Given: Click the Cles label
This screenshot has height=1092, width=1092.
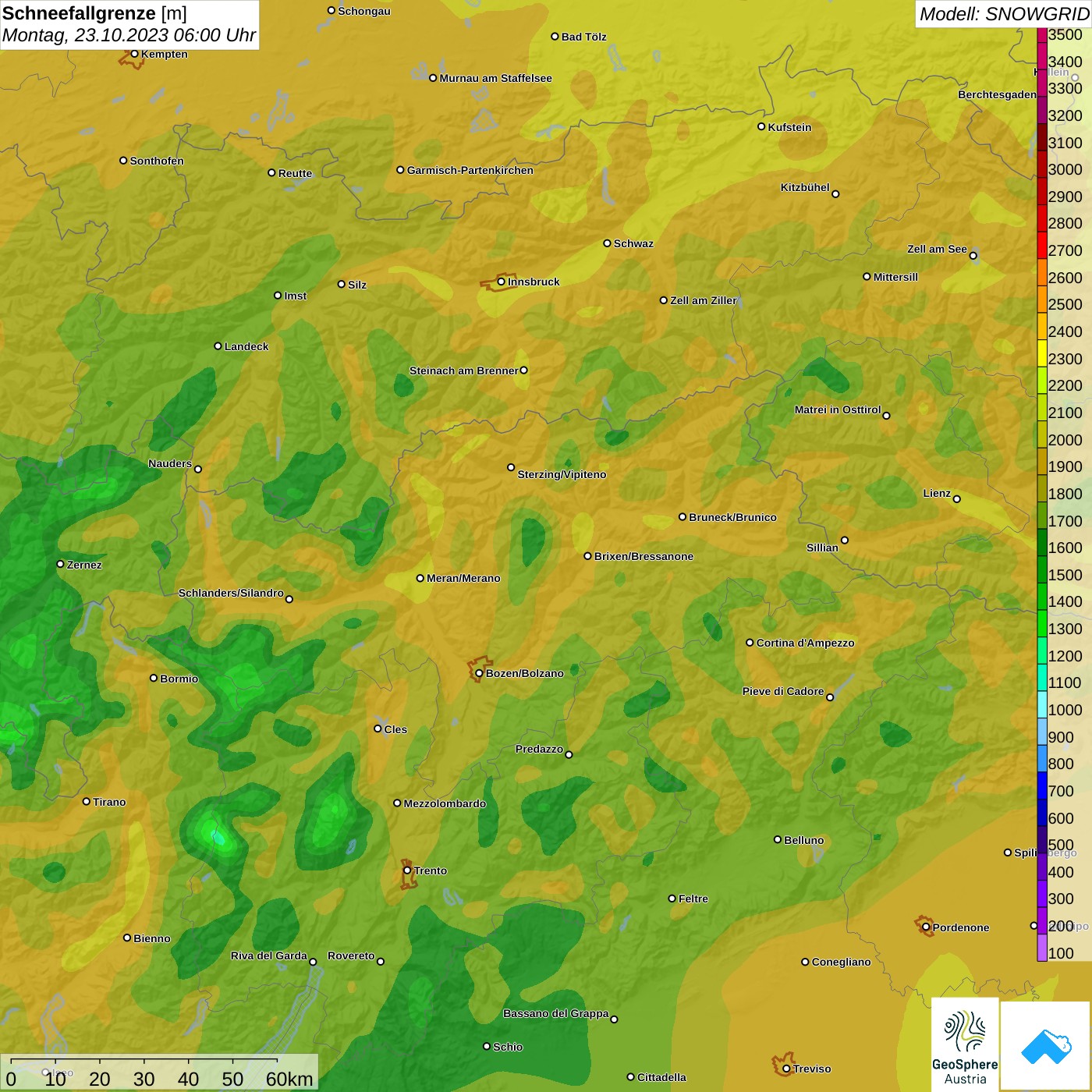Looking at the screenshot, I should [395, 729].
